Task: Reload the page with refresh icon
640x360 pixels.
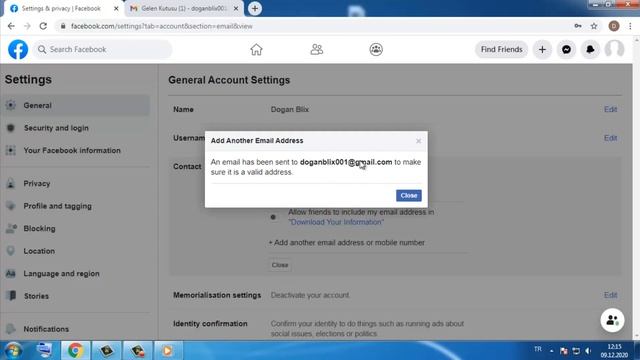Action: click(43, 26)
